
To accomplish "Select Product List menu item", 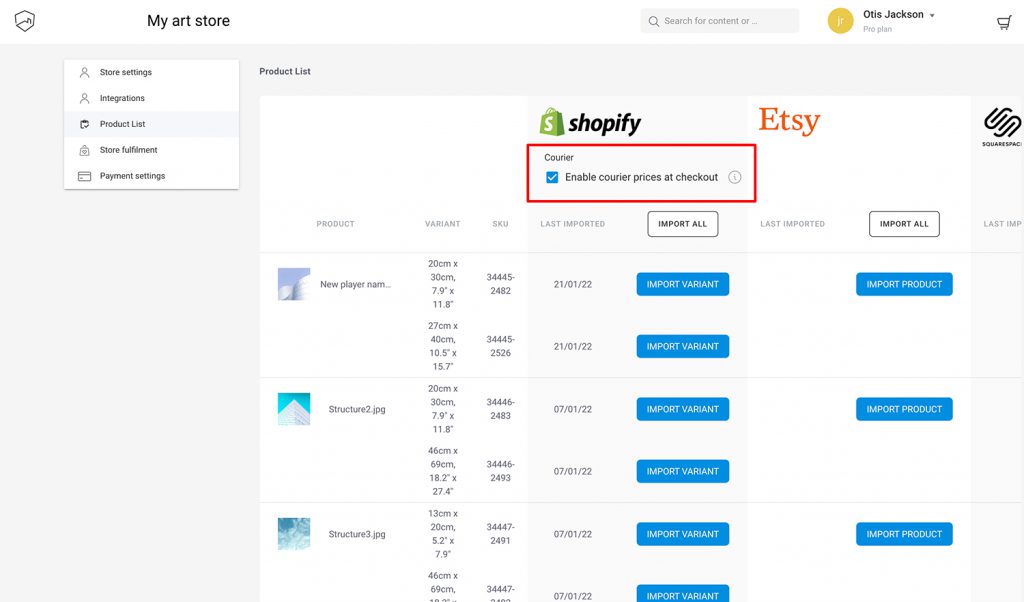I will pos(152,124).
